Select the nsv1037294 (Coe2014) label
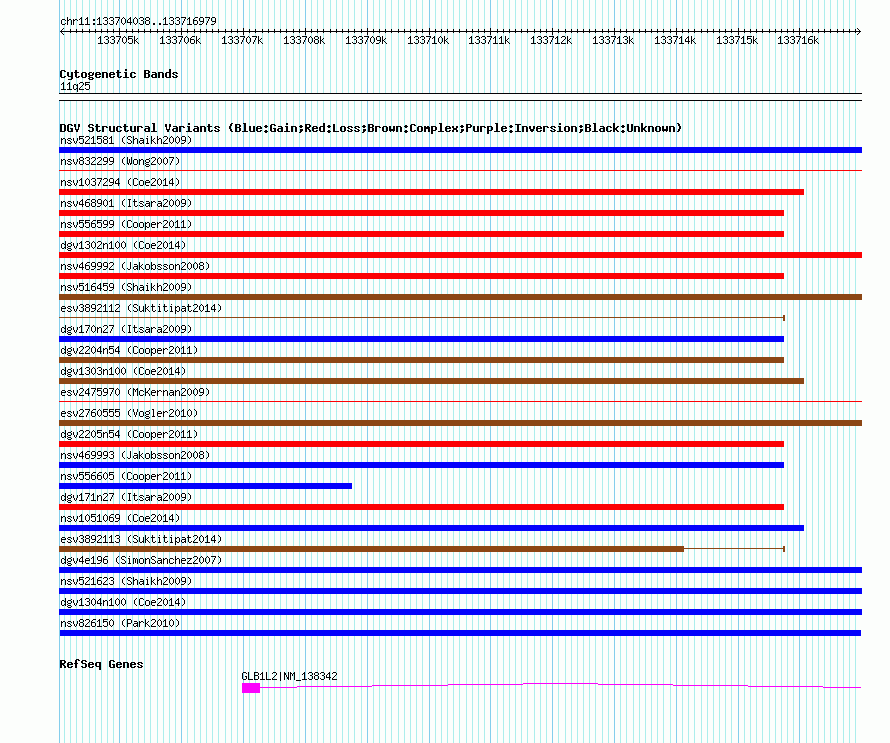The height and width of the screenshot is (743, 890). click(x=120, y=182)
